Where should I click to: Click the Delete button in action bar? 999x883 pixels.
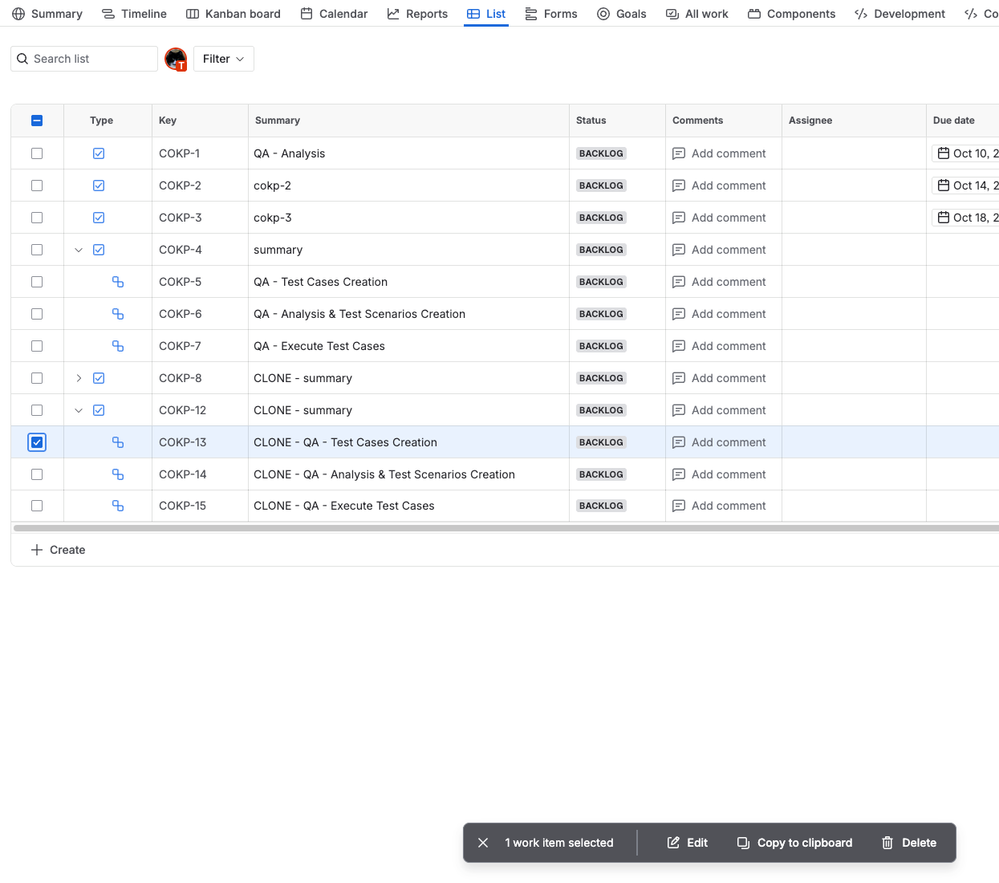point(909,843)
